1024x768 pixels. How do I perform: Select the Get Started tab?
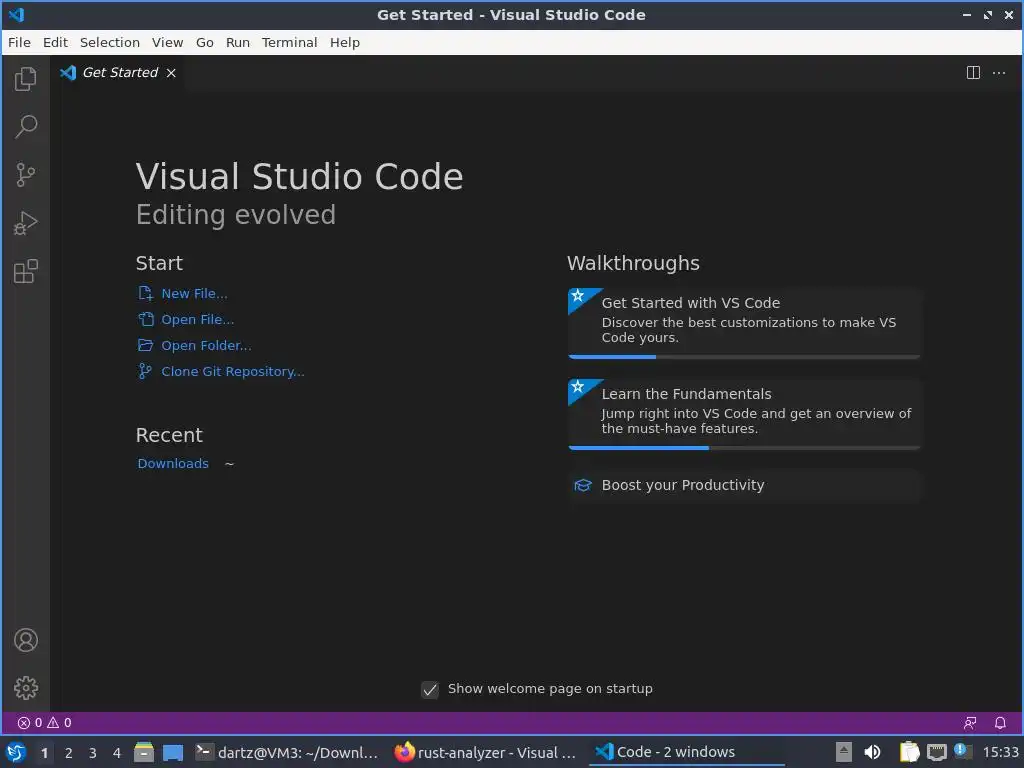coord(118,72)
